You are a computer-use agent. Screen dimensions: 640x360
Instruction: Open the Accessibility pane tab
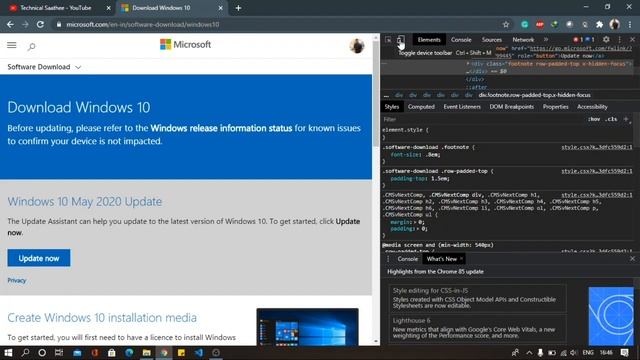coord(592,107)
